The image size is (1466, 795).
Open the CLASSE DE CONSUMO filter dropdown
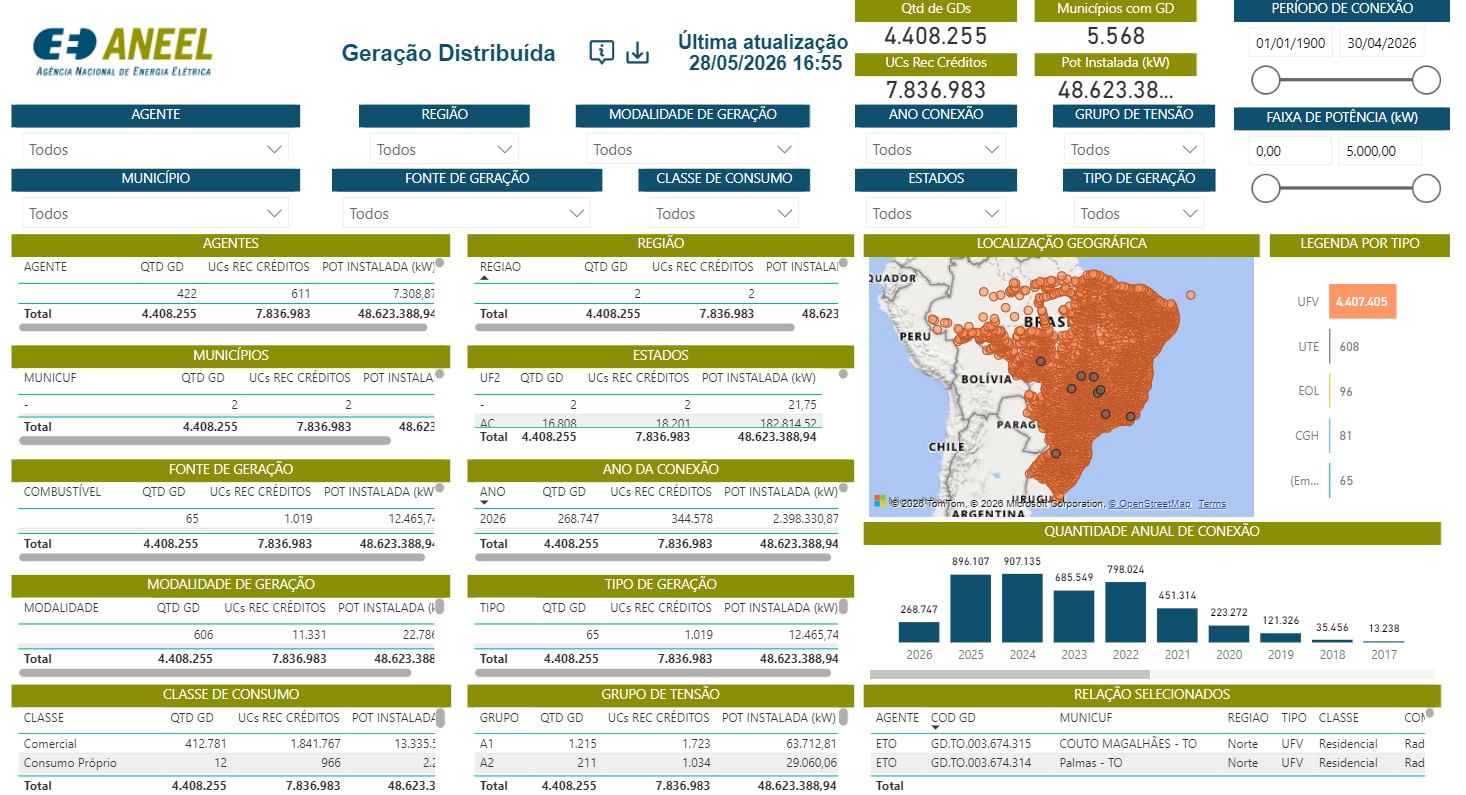coord(724,214)
